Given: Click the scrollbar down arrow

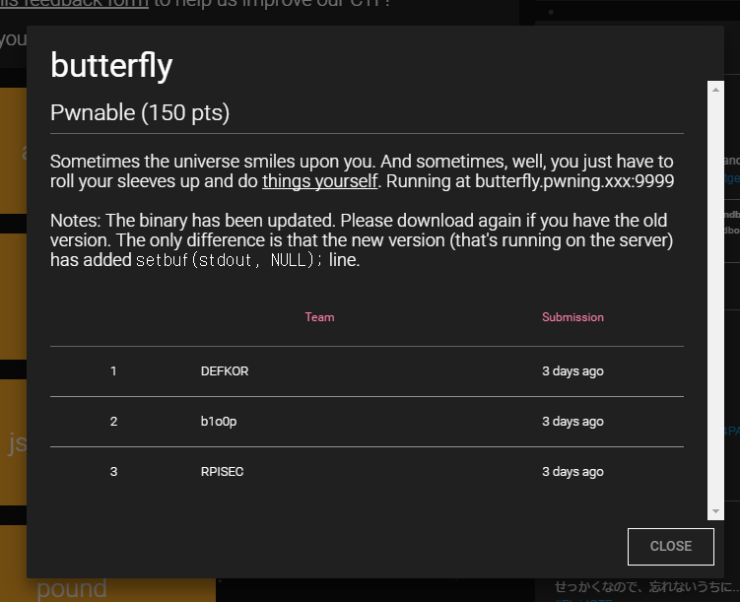Looking at the screenshot, I should pos(715,511).
